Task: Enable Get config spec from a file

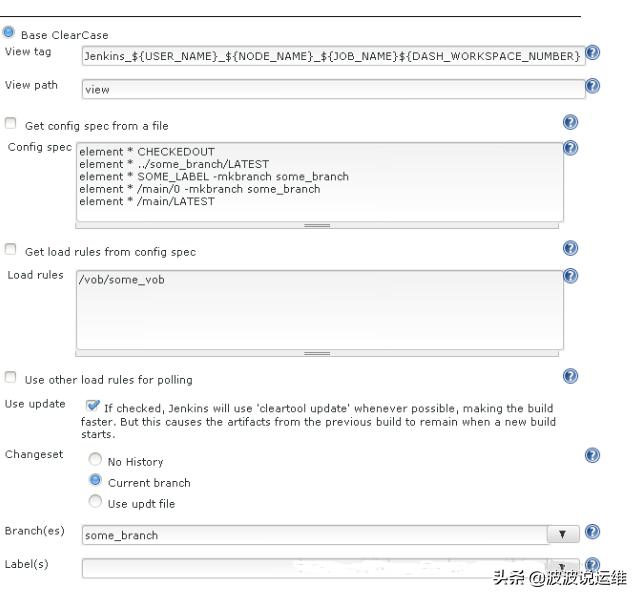Action: pyautogui.click(x=11, y=124)
